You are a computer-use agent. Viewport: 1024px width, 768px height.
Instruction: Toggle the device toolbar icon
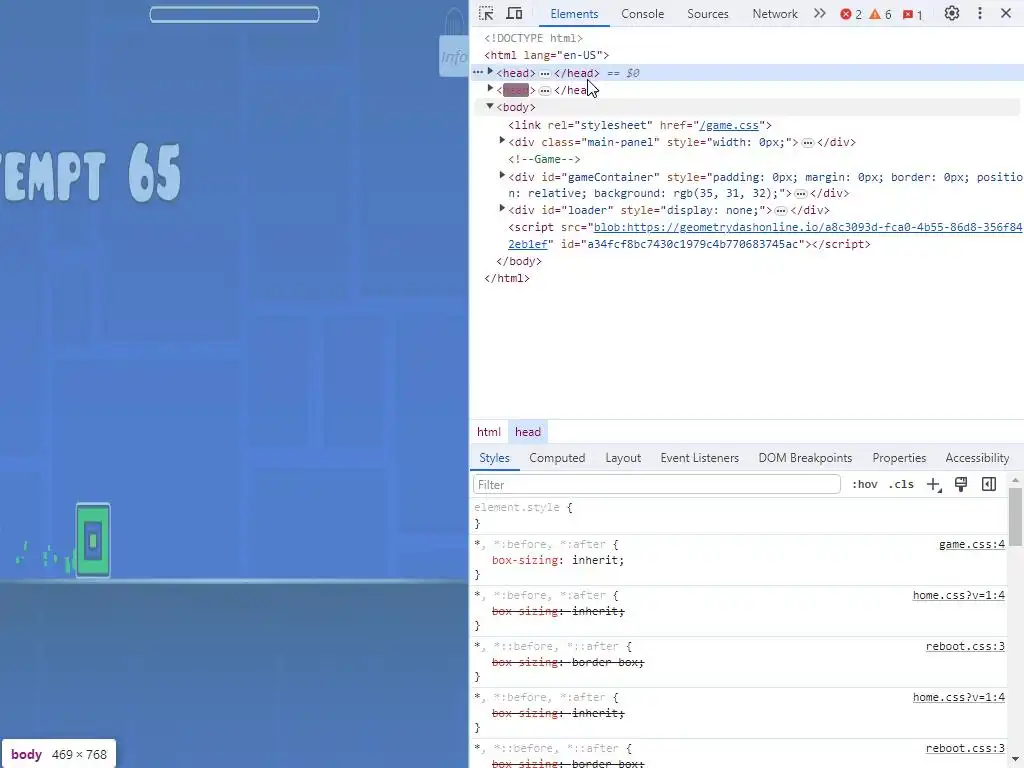click(x=515, y=13)
